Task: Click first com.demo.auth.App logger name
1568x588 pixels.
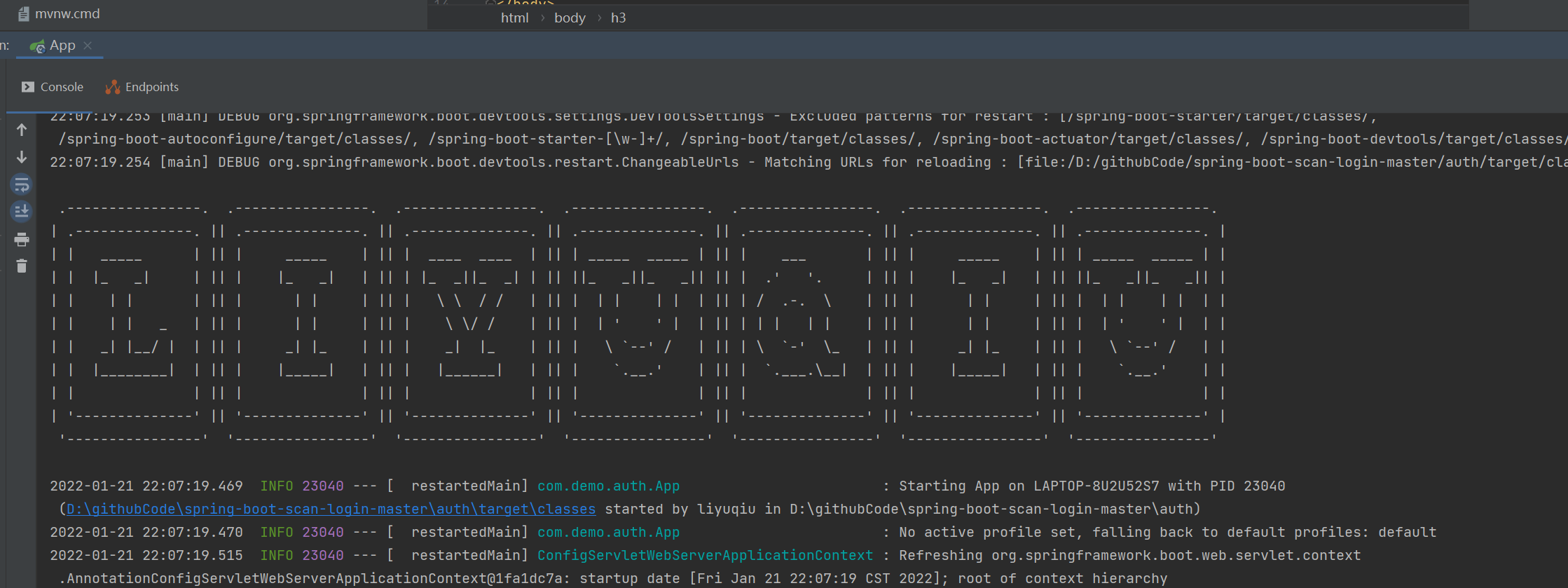Action: pos(608,486)
